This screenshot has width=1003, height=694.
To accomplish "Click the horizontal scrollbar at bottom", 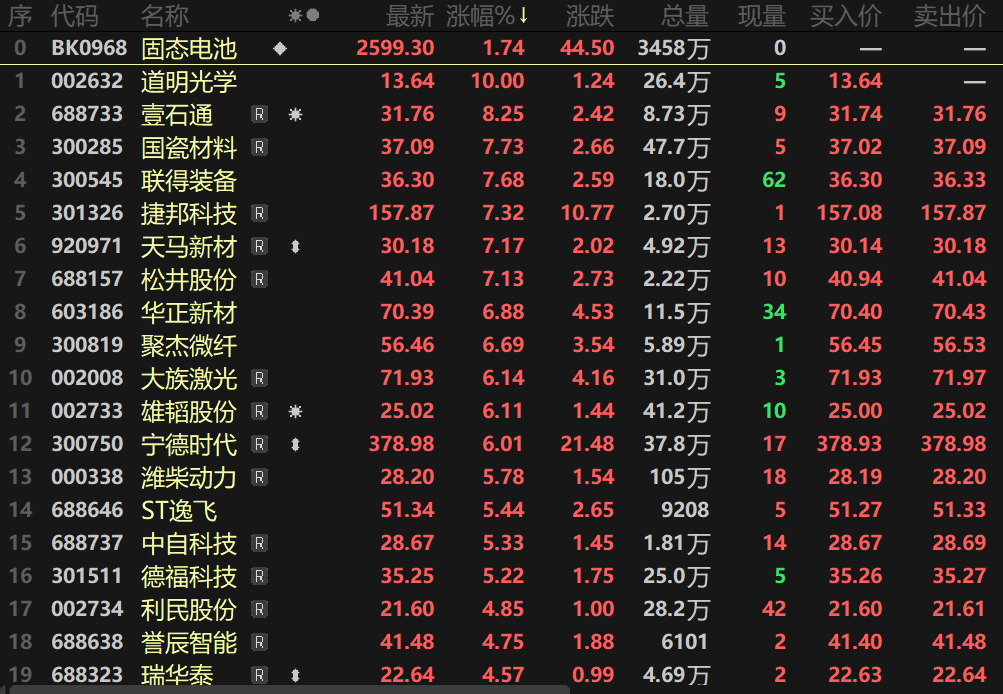I will pos(290,690).
